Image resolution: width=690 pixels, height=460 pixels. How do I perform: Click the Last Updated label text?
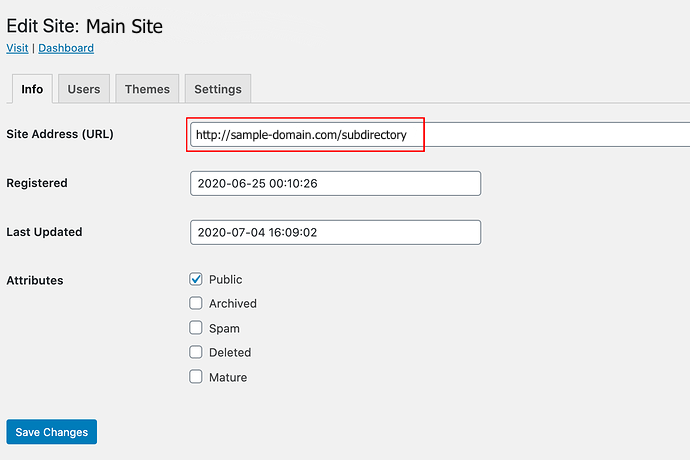[x=44, y=232]
